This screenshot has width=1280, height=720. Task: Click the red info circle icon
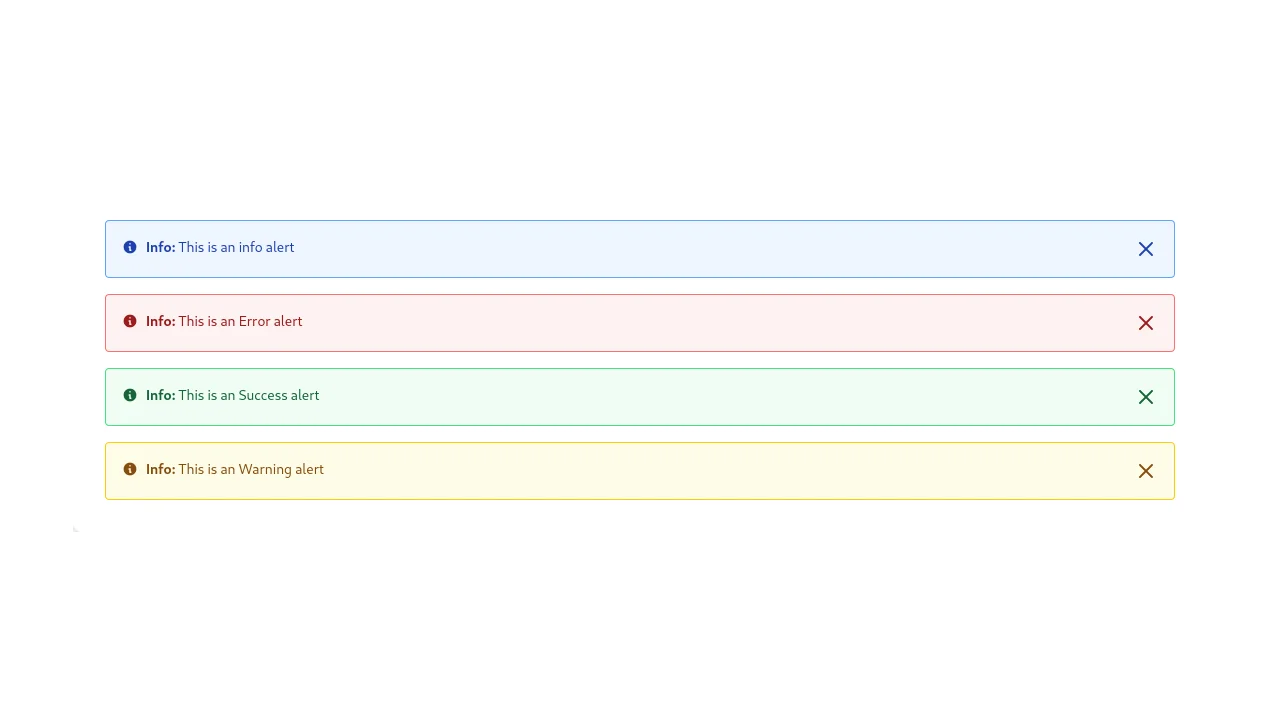click(130, 321)
